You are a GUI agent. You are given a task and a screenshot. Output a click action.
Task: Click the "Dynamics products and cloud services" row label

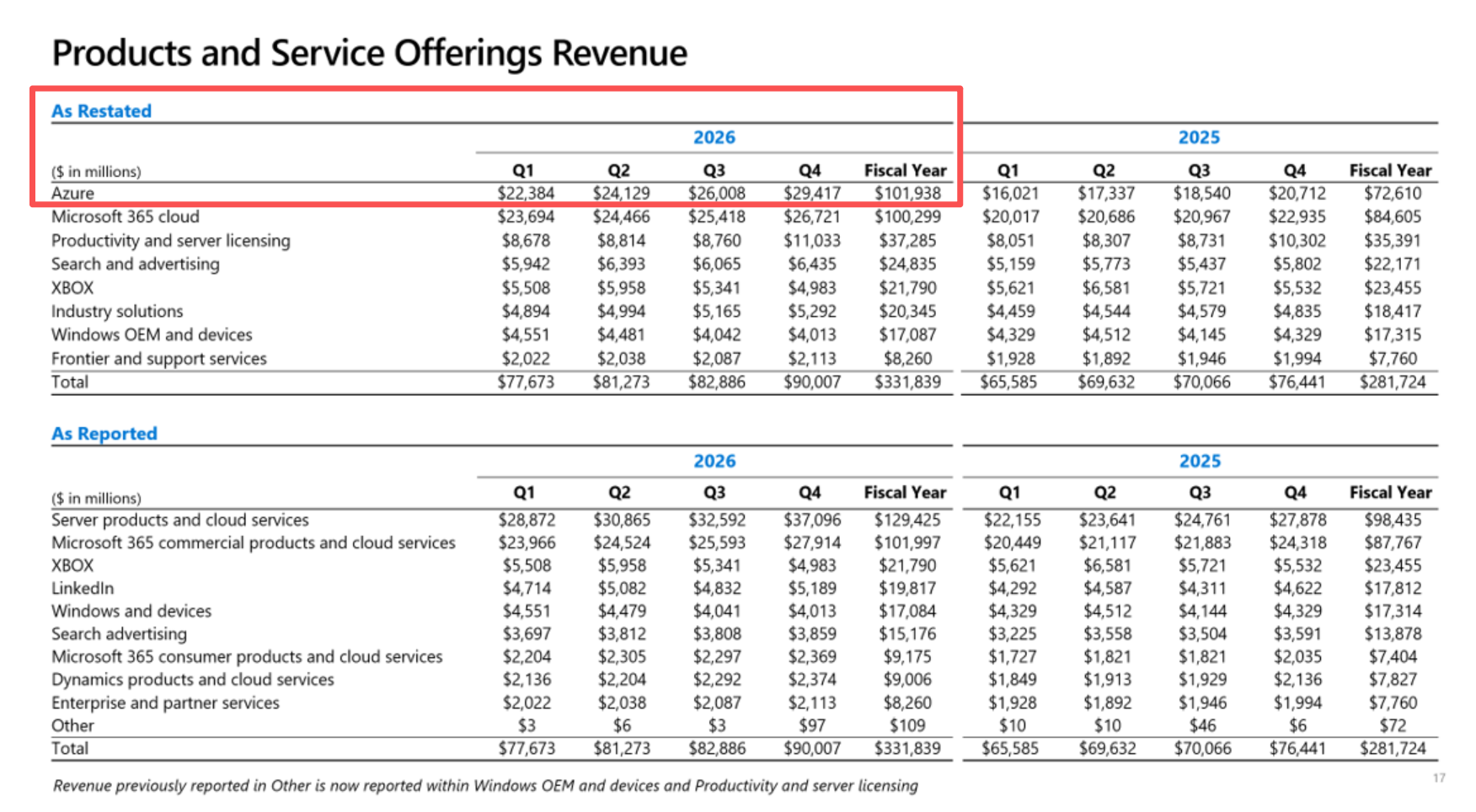coord(193,680)
